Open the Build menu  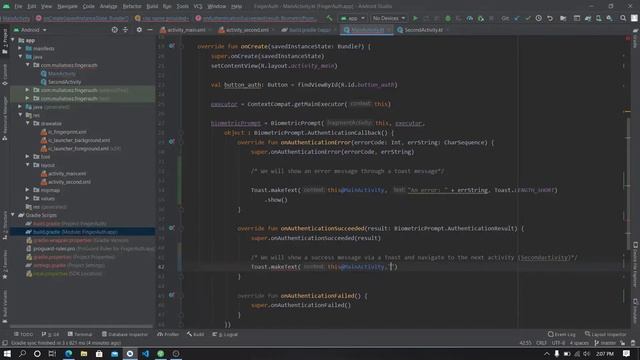tap(152, 6)
